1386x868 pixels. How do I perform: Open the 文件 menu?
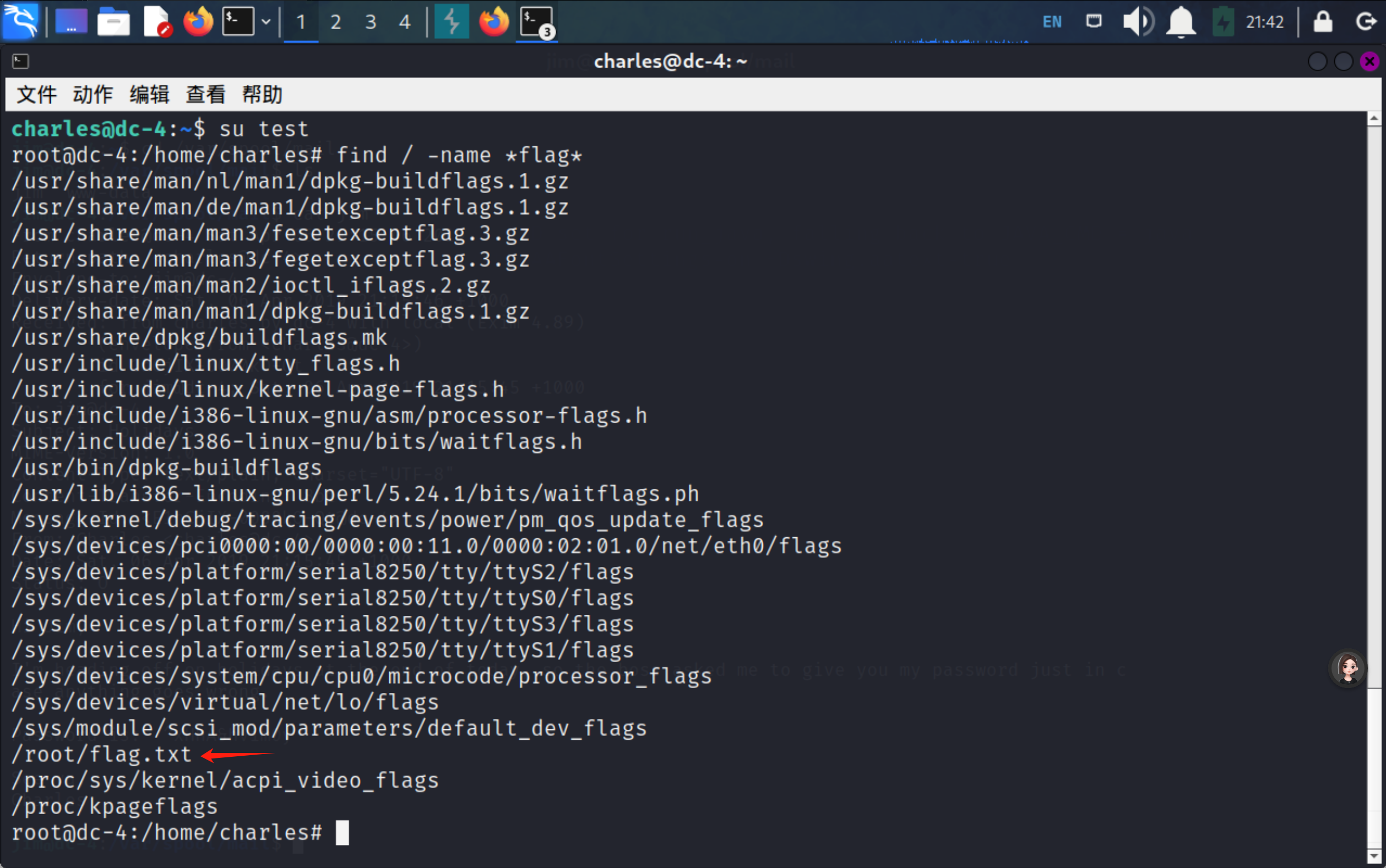tap(36, 94)
